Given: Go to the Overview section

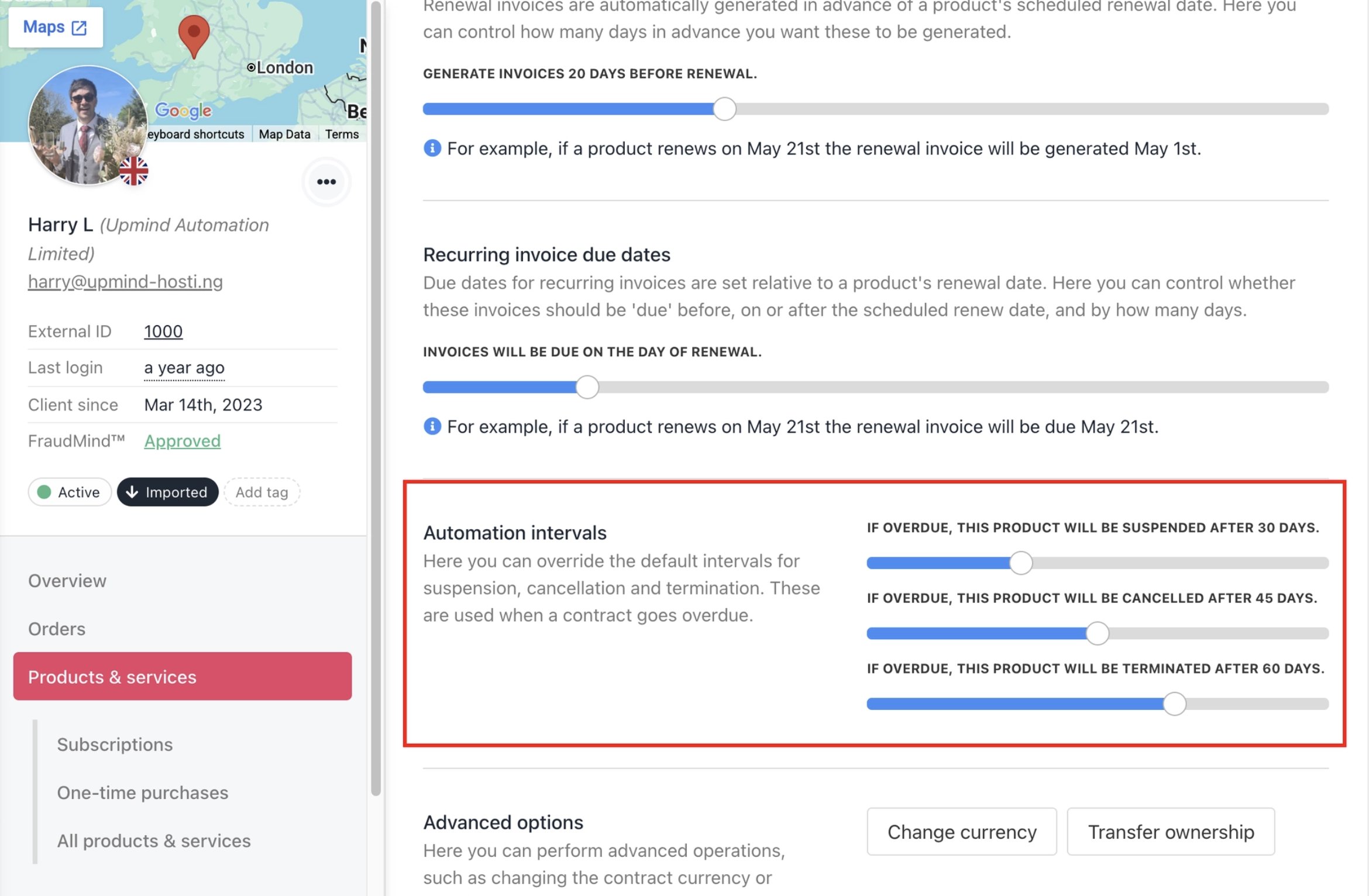Looking at the screenshot, I should (x=67, y=581).
